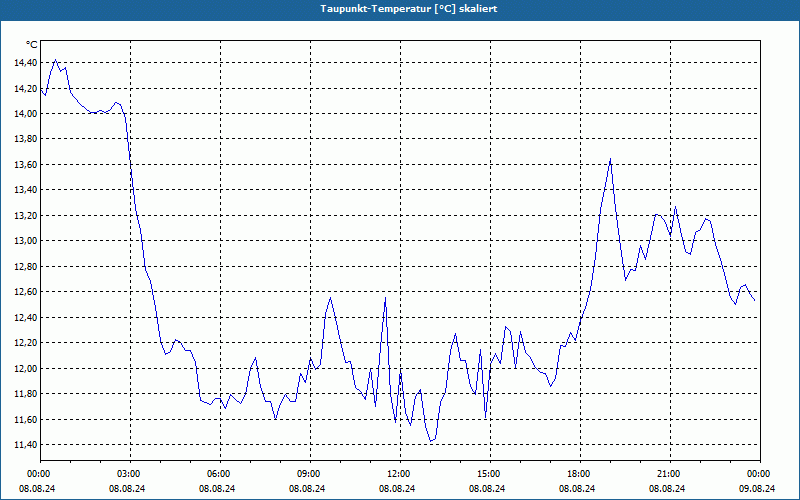Select the 14,40 y-axis label
Screen dimensions: 800x500
click(26, 63)
